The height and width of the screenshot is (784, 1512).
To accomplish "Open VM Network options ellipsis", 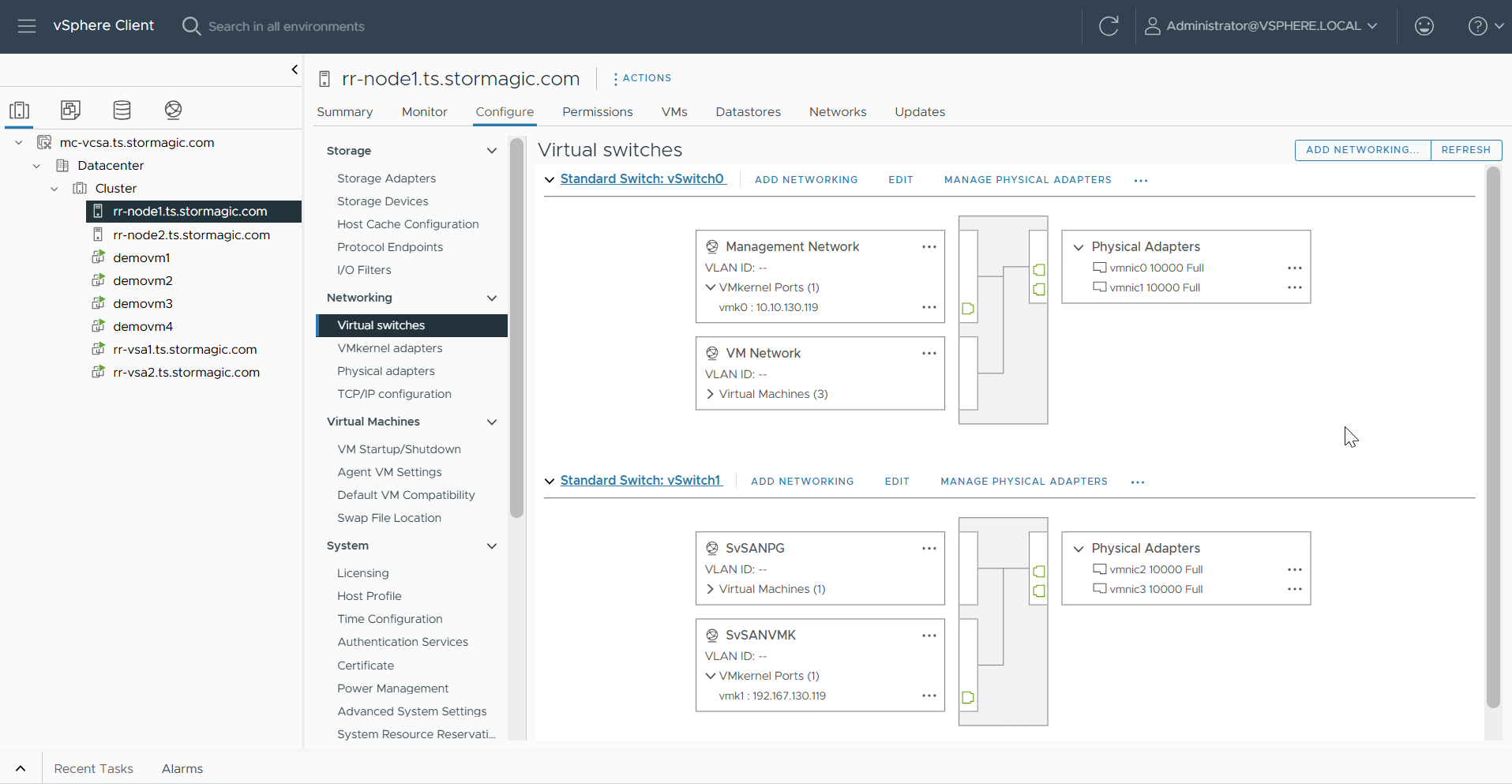I will [929, 354].
